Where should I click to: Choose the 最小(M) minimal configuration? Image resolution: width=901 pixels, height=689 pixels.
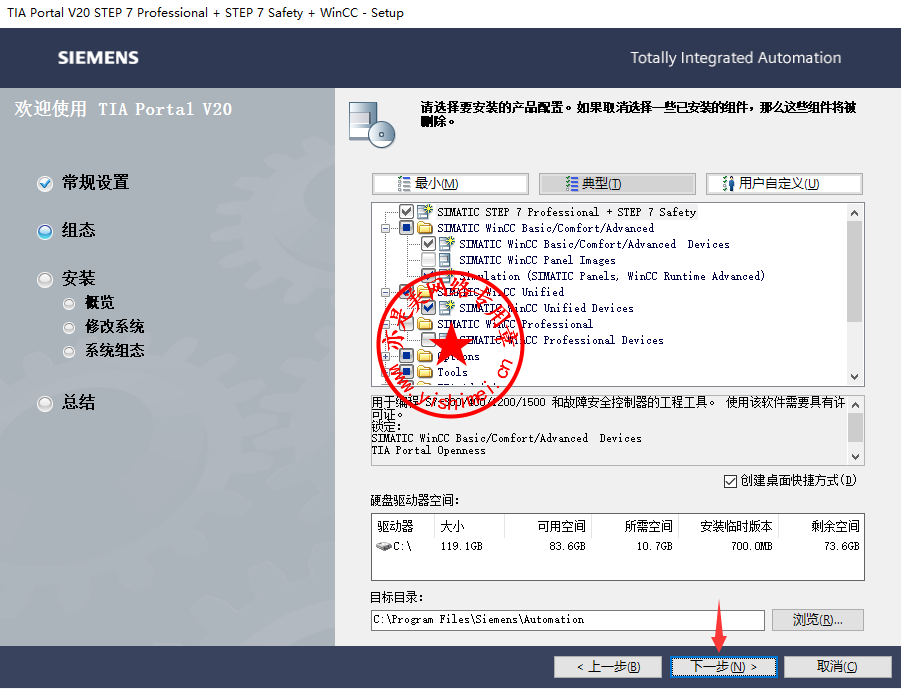450,184
